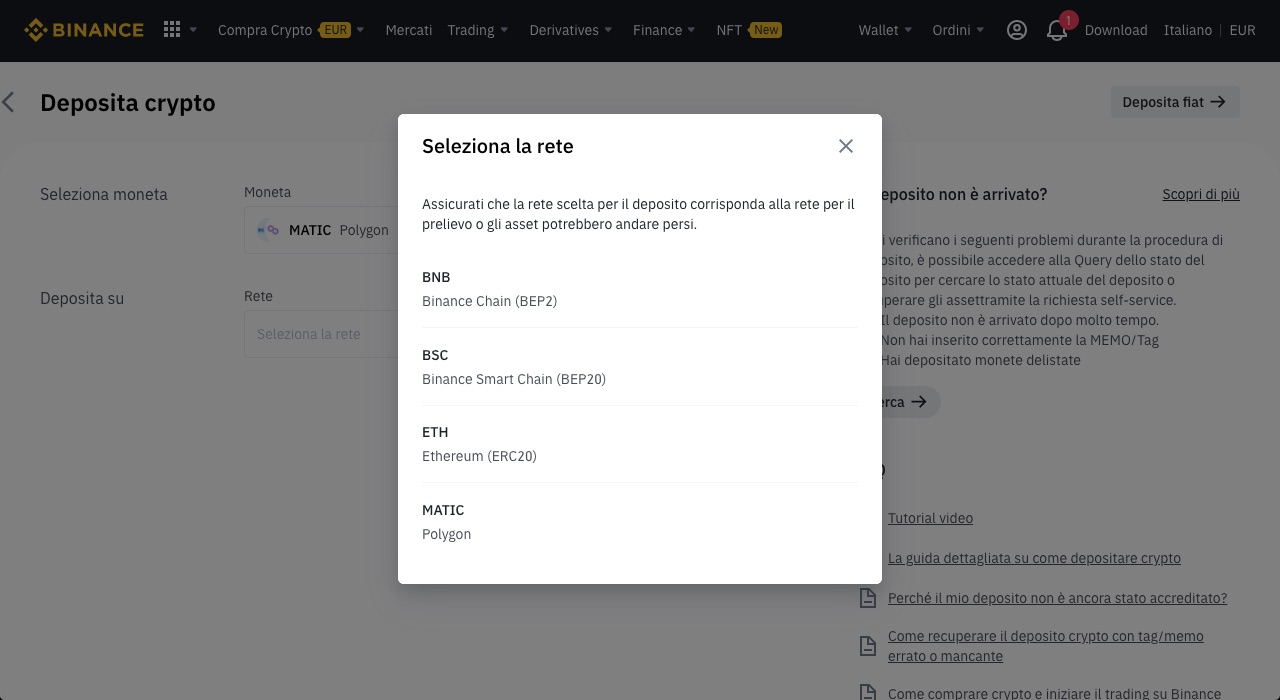Open the user profile account icon
This screenshot has height=700, width=1280.
(1017, 30)
